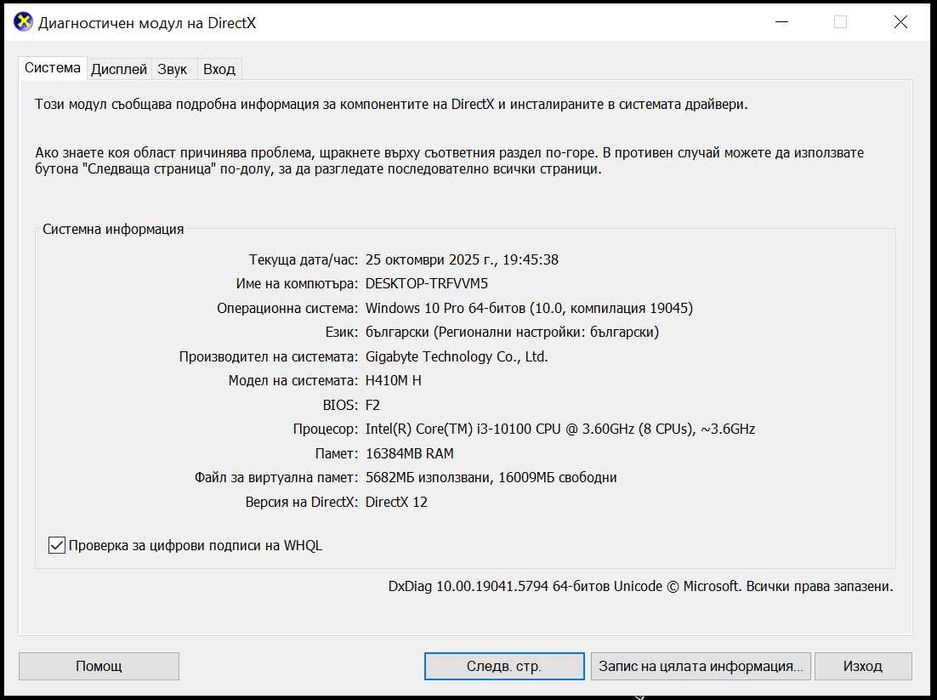Open the Звук tab
Screen dimensions: 937x700
pyautogui.click(x=172, y=69)
